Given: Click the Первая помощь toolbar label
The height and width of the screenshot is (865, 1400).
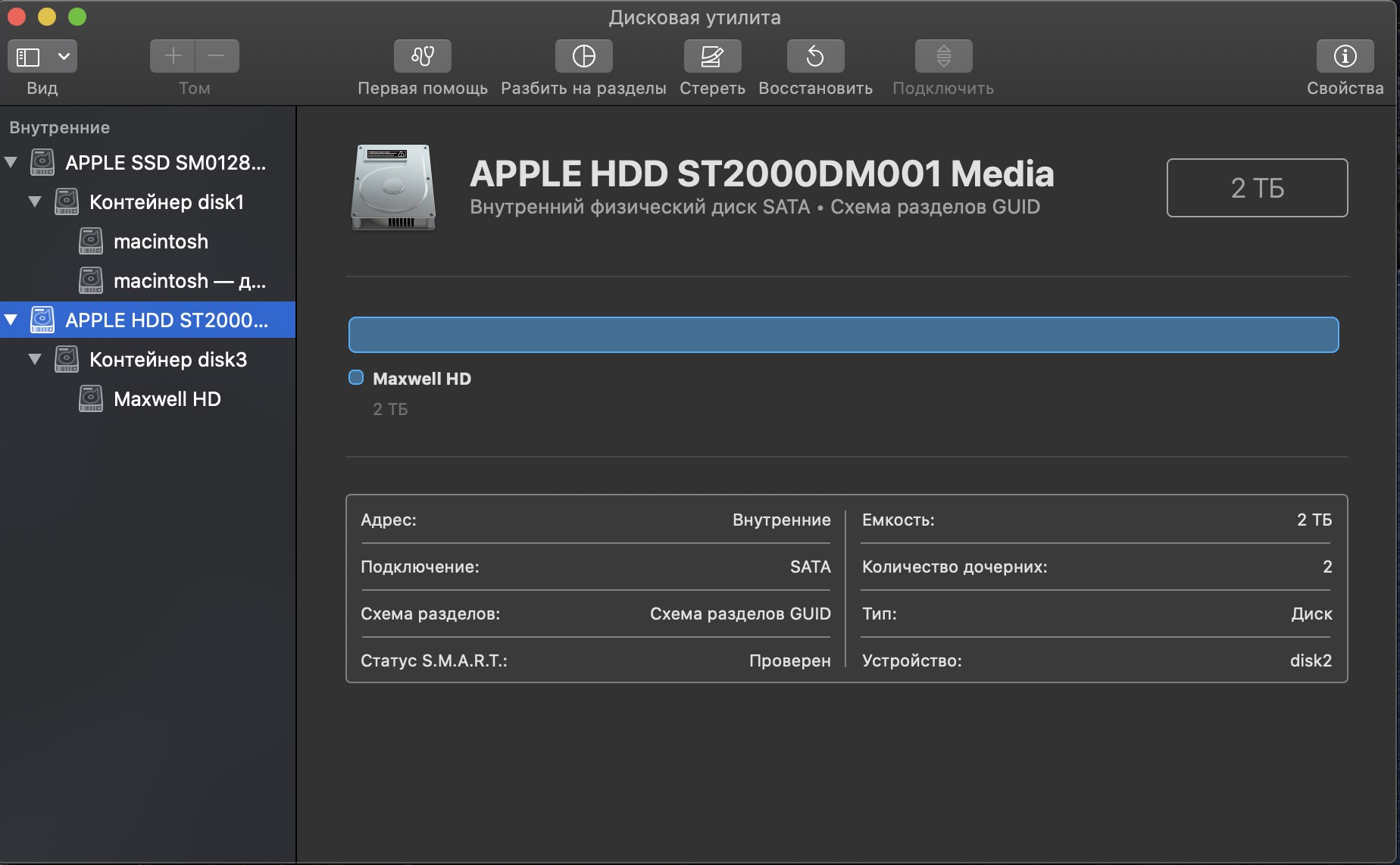Looking at the screenshot, I should coord(423,88).
